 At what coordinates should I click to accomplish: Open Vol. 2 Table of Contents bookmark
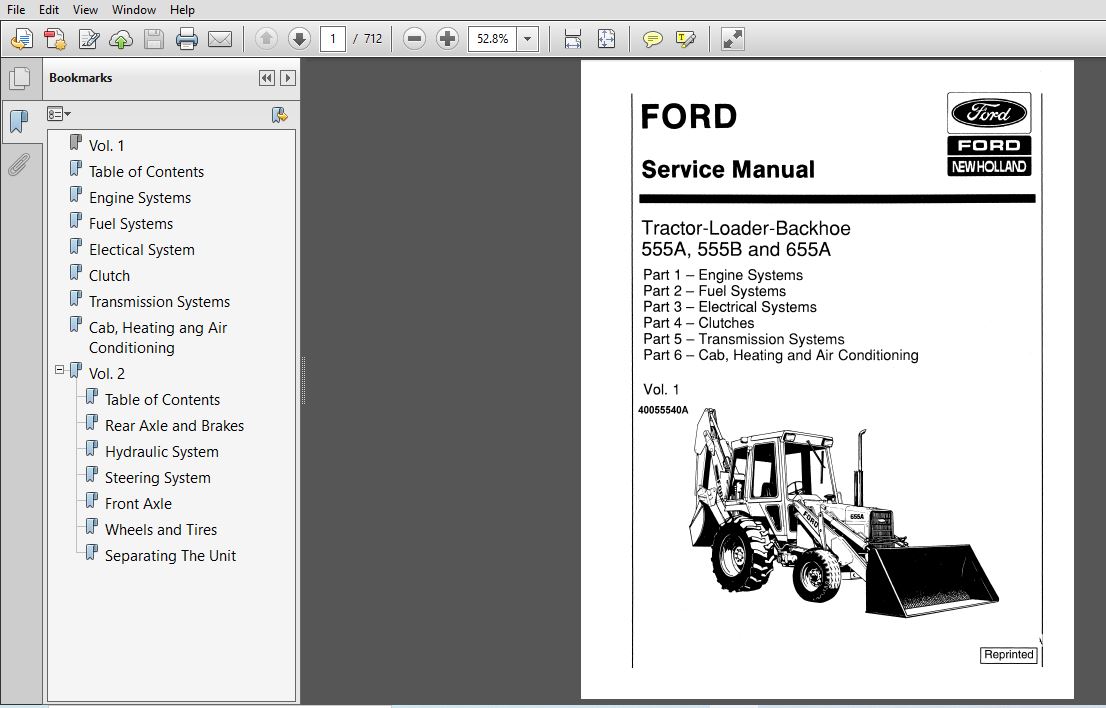(x=162, y=400)
